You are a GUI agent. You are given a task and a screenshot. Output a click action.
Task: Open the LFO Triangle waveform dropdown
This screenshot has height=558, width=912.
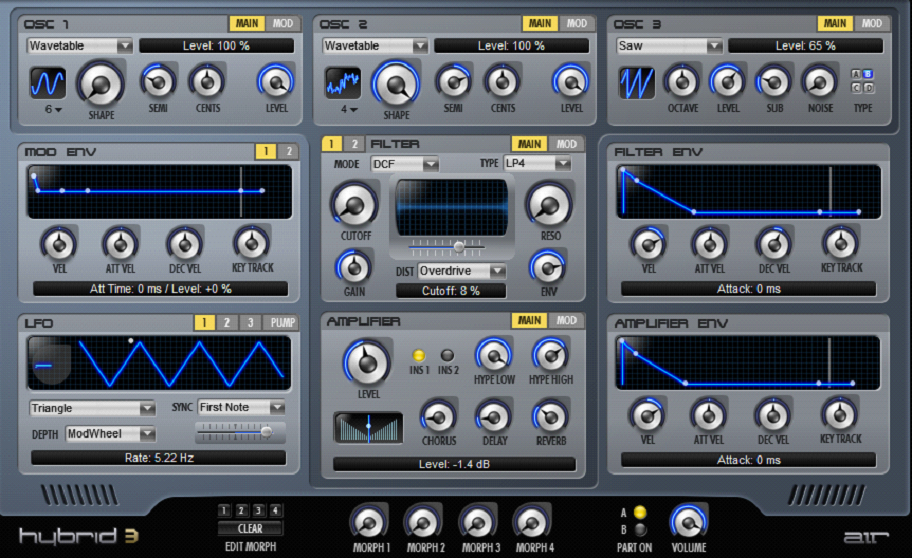coord(92,408)
